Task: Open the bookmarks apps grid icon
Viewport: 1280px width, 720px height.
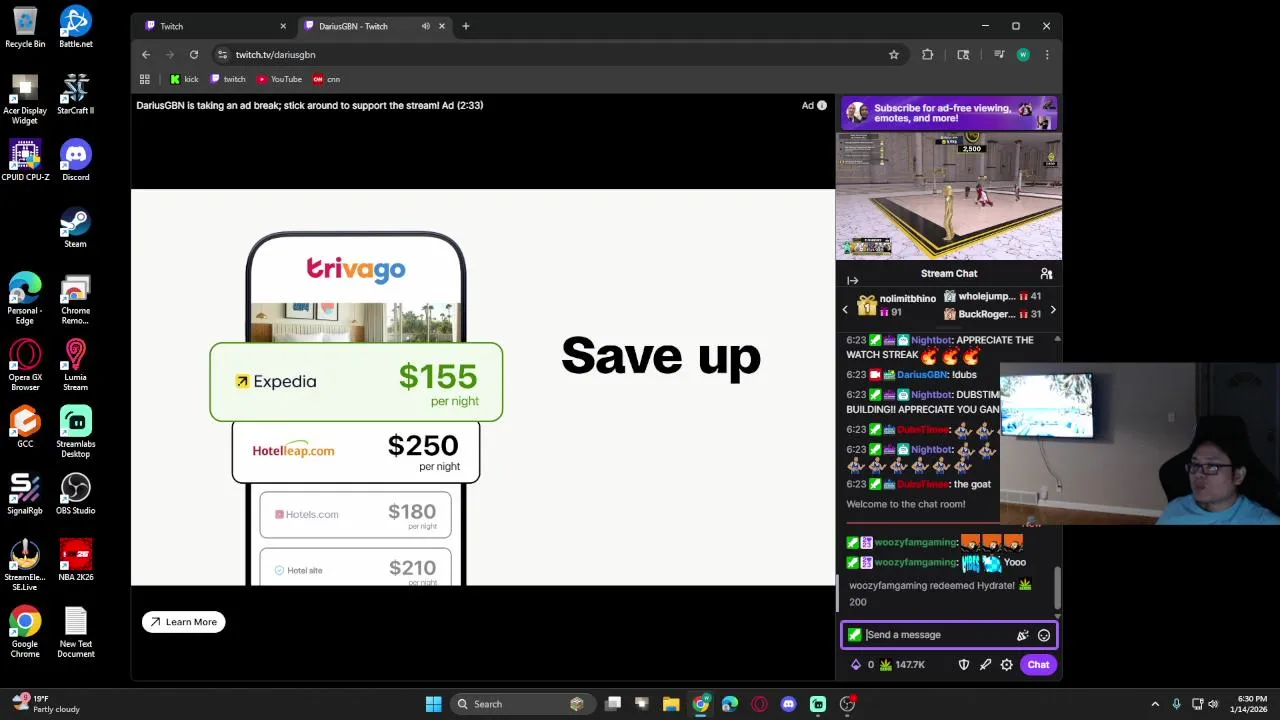Action: (x=145, y=79)
